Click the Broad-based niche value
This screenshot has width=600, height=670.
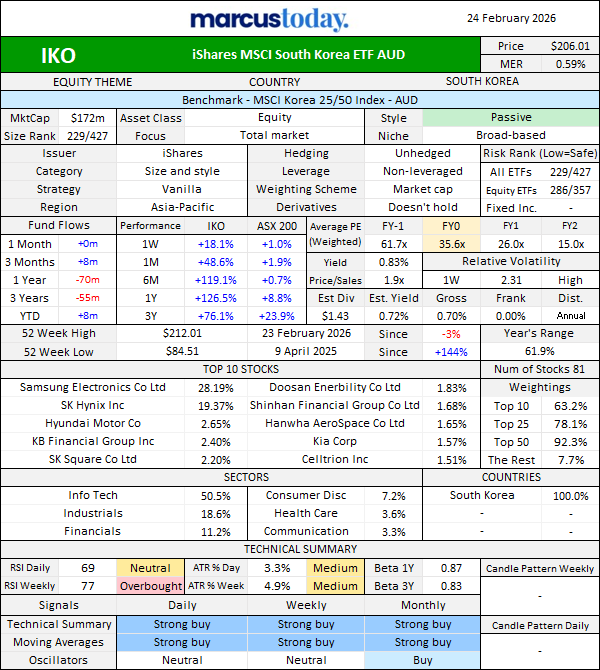click(x=511, y=135)
